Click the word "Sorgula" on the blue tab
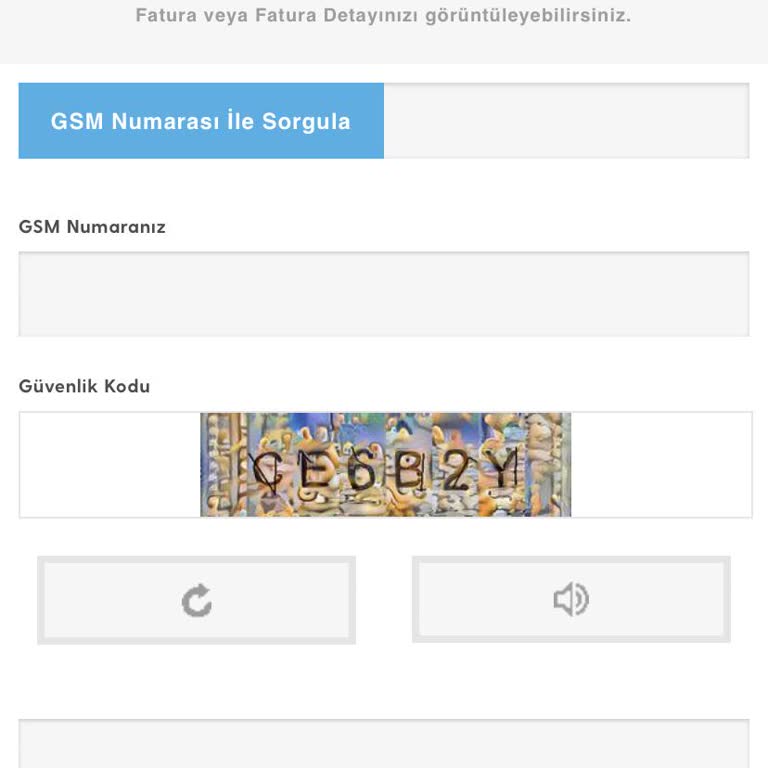Viewport: 768px width, 768px height. point(306,121)
